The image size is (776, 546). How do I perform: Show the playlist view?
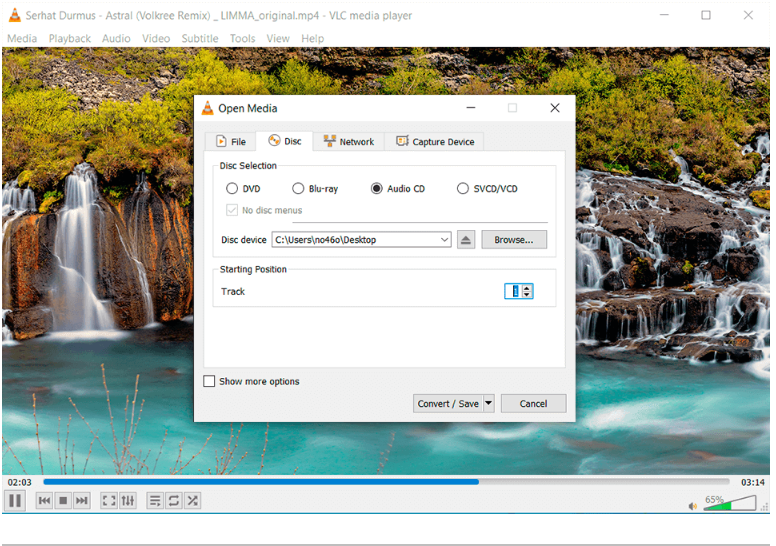coord(155,501)
